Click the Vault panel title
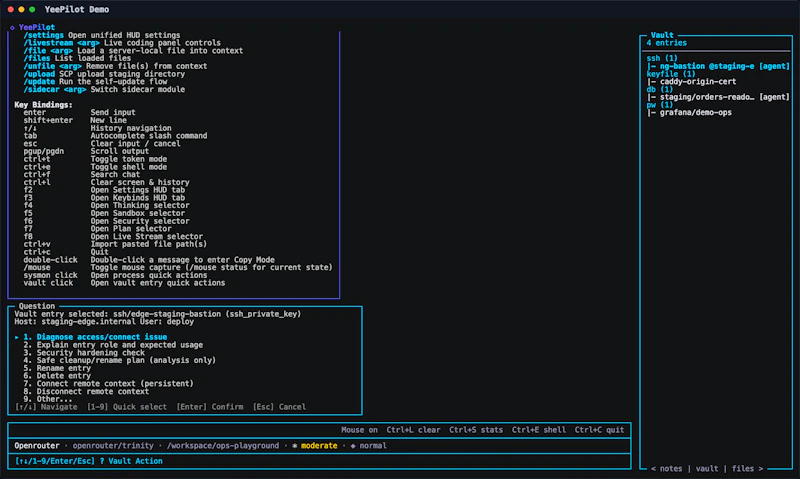The width and height of the screenshot is (800, 479). (662, 35)
